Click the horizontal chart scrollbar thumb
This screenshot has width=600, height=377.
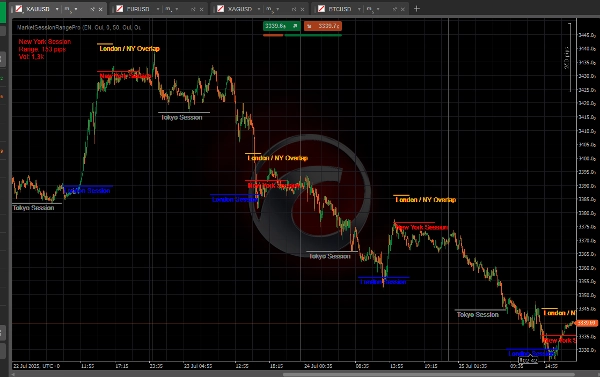(x=429, y=375)
